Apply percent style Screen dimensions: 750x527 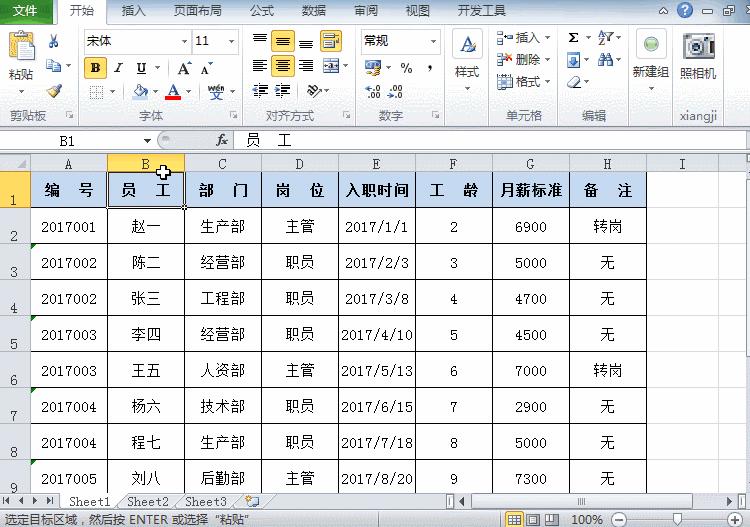coord(406,68)
